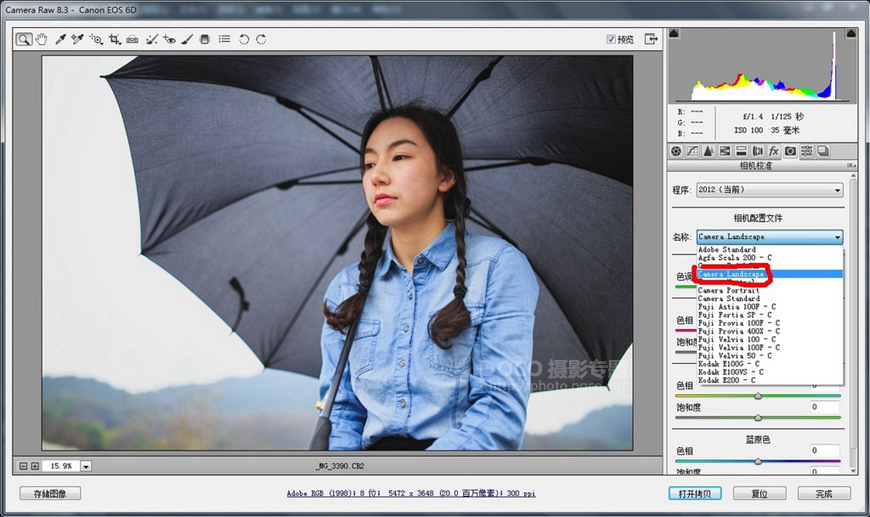Click the green primary 饱和度 saturation slider
870x517 pixels.
(x=758, y=418)
